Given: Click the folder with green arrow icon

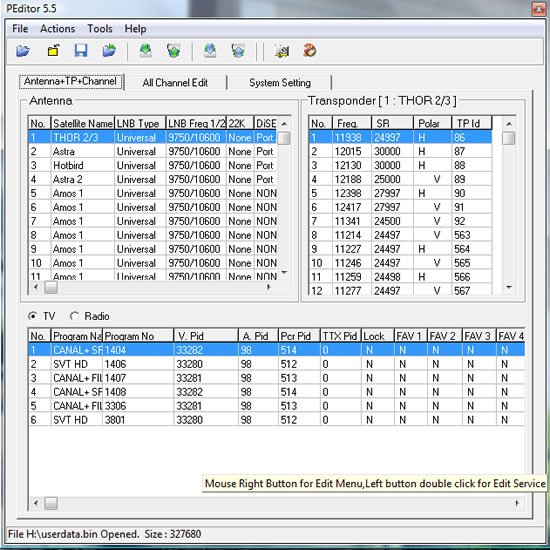Looking at the screenshot, I should click(x=109, y=51).
